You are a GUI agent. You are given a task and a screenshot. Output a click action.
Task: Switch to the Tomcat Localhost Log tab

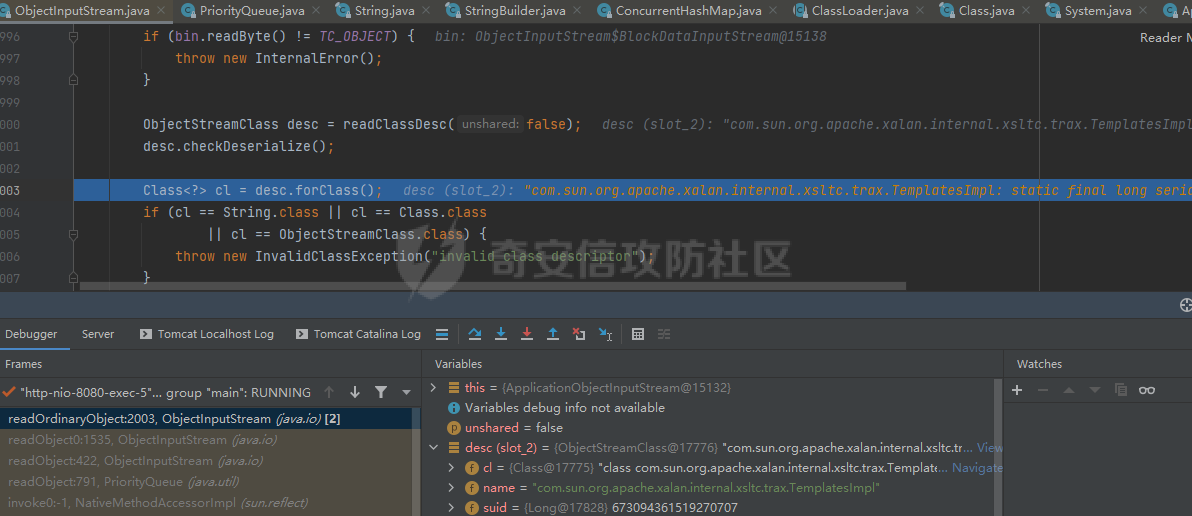click(x=206, y=334)
